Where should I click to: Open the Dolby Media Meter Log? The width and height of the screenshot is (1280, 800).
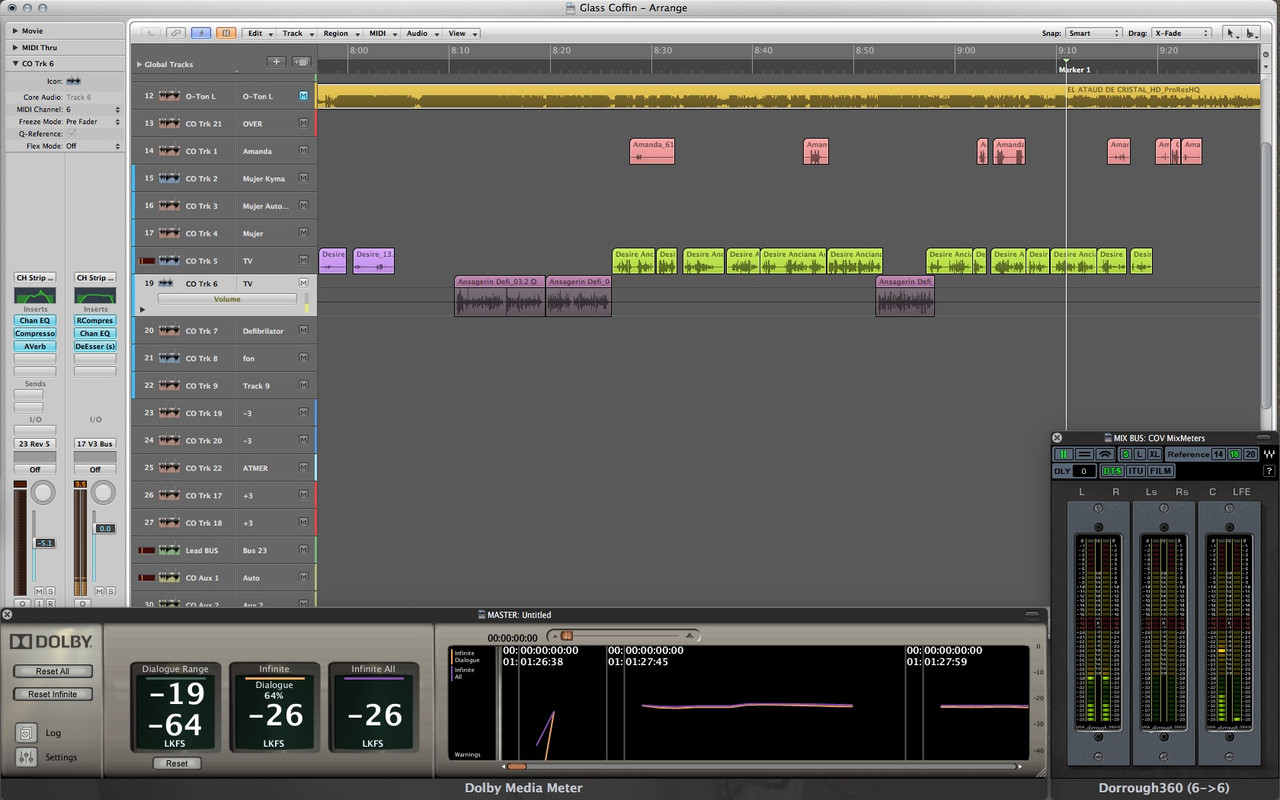click(27, 733)
